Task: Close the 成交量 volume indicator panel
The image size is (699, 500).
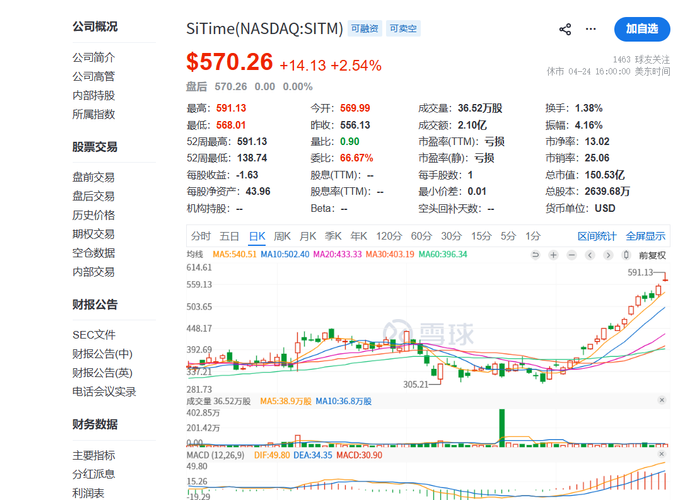Action: tap(662, 400)
